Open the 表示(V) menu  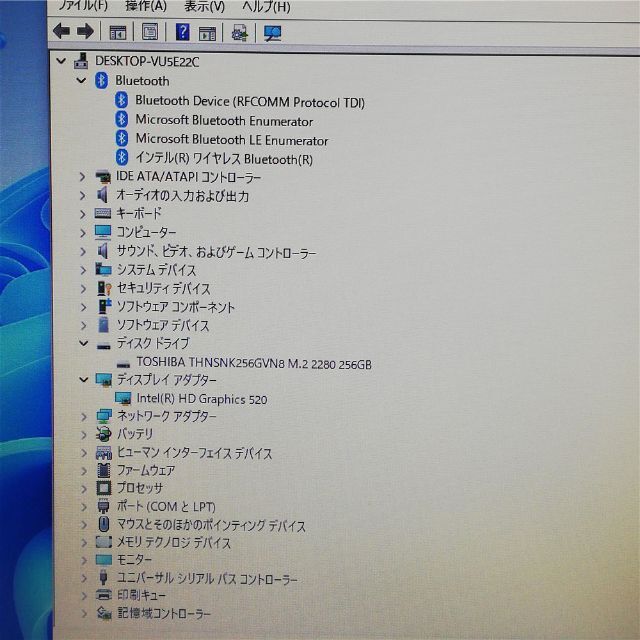204,6
